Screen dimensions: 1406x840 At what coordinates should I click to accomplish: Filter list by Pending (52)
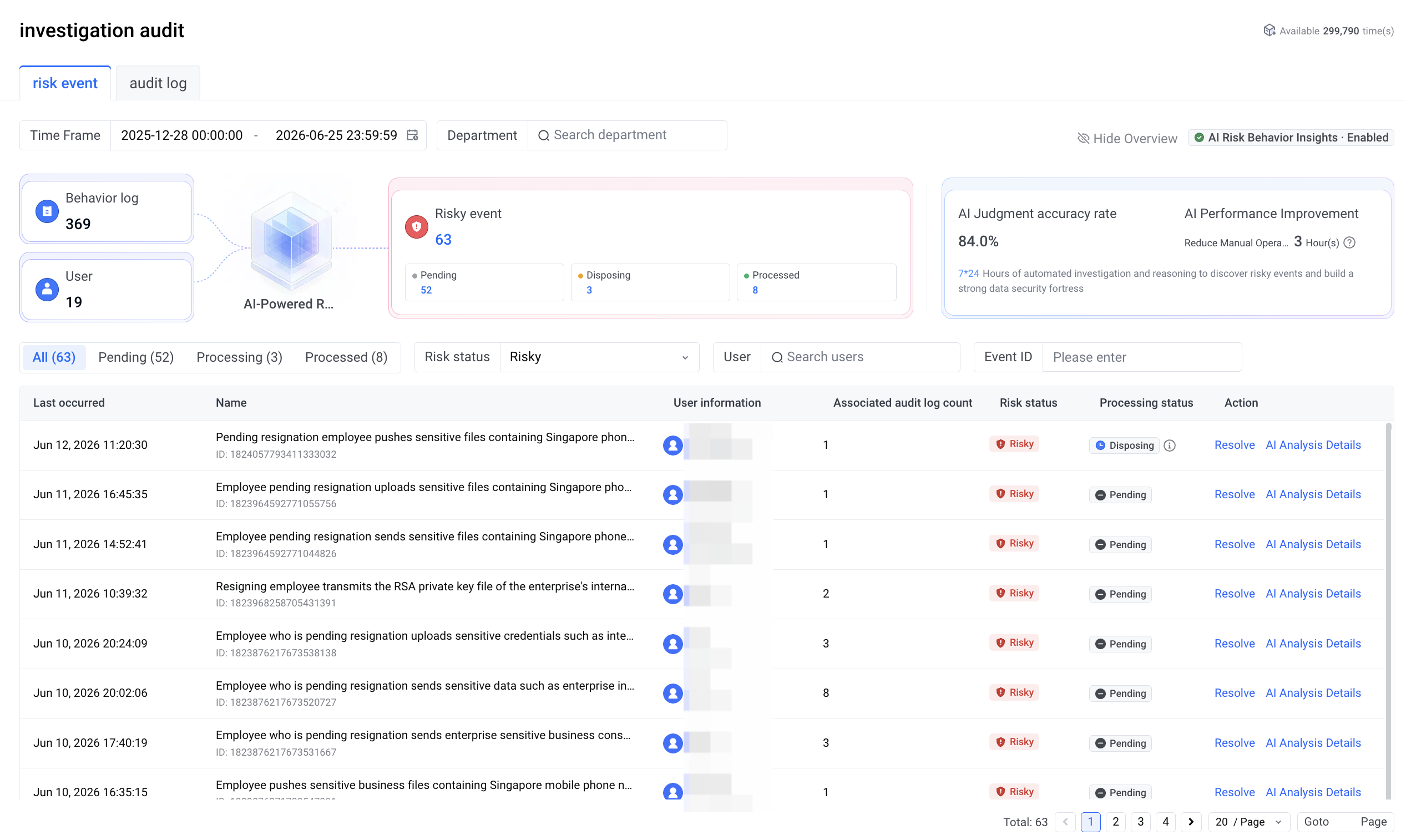[x=136, y=357]
